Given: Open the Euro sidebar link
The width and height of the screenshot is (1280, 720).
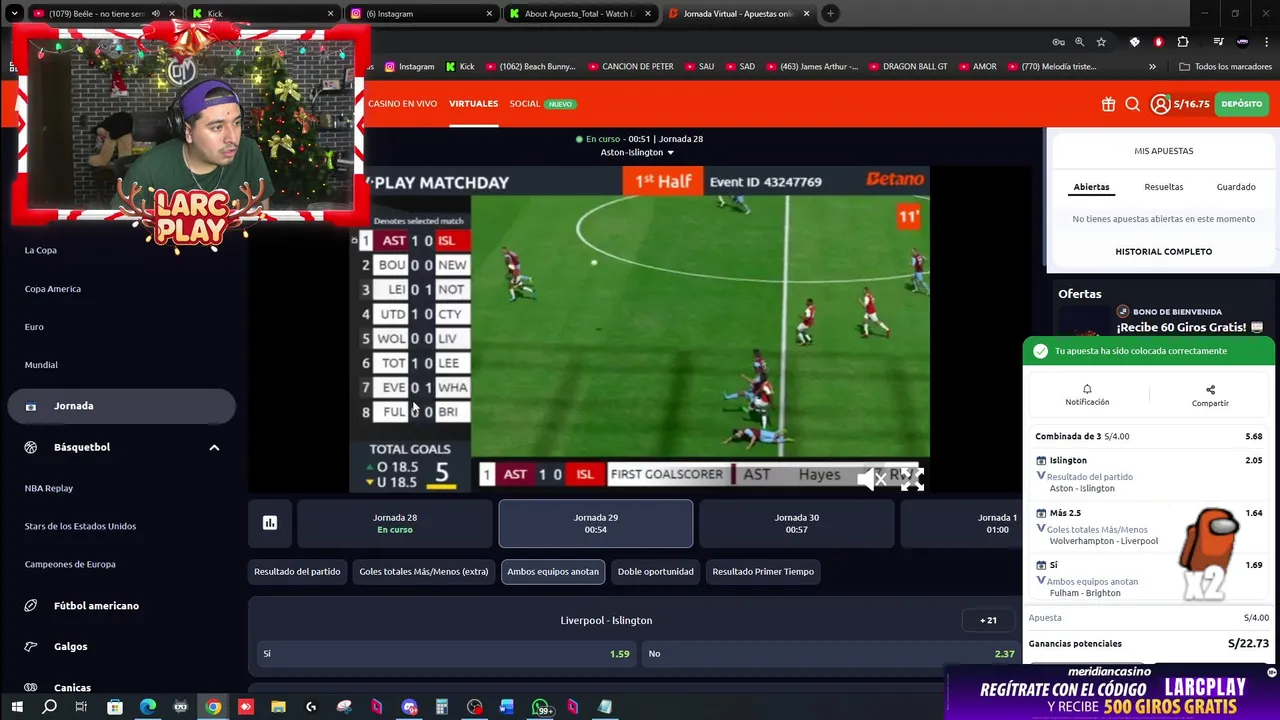Looking at the screenshot, I should (34, 327).
